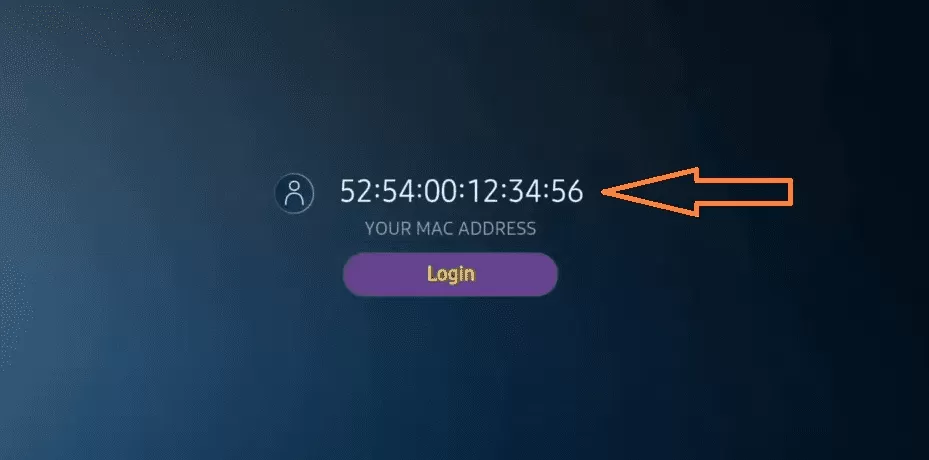The width and height of the screenshot is (929, 460).
Task: Click the second octet 54
Action: tap(399, 191)
